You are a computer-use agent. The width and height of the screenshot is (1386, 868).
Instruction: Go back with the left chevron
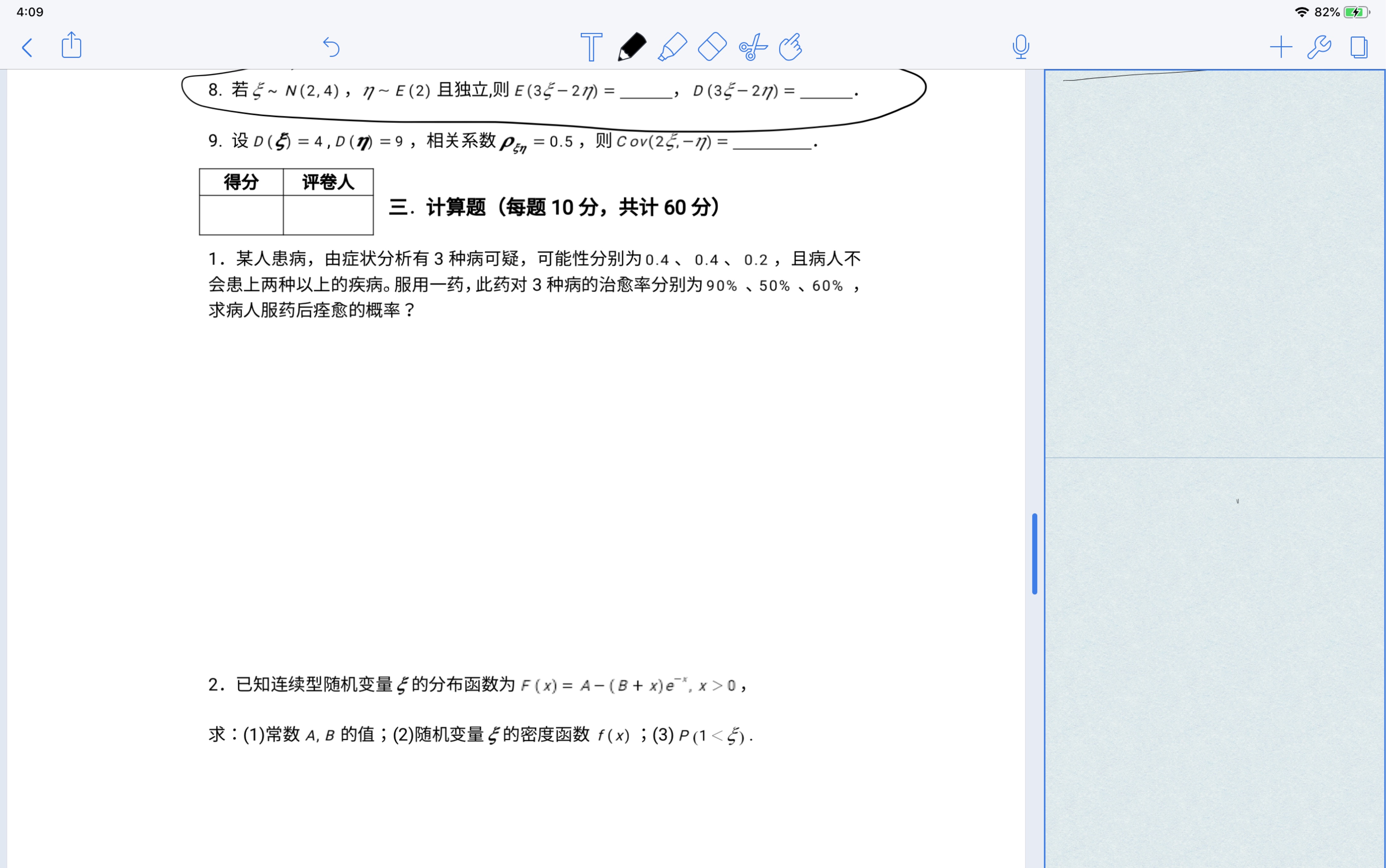(x=27, y=47)
